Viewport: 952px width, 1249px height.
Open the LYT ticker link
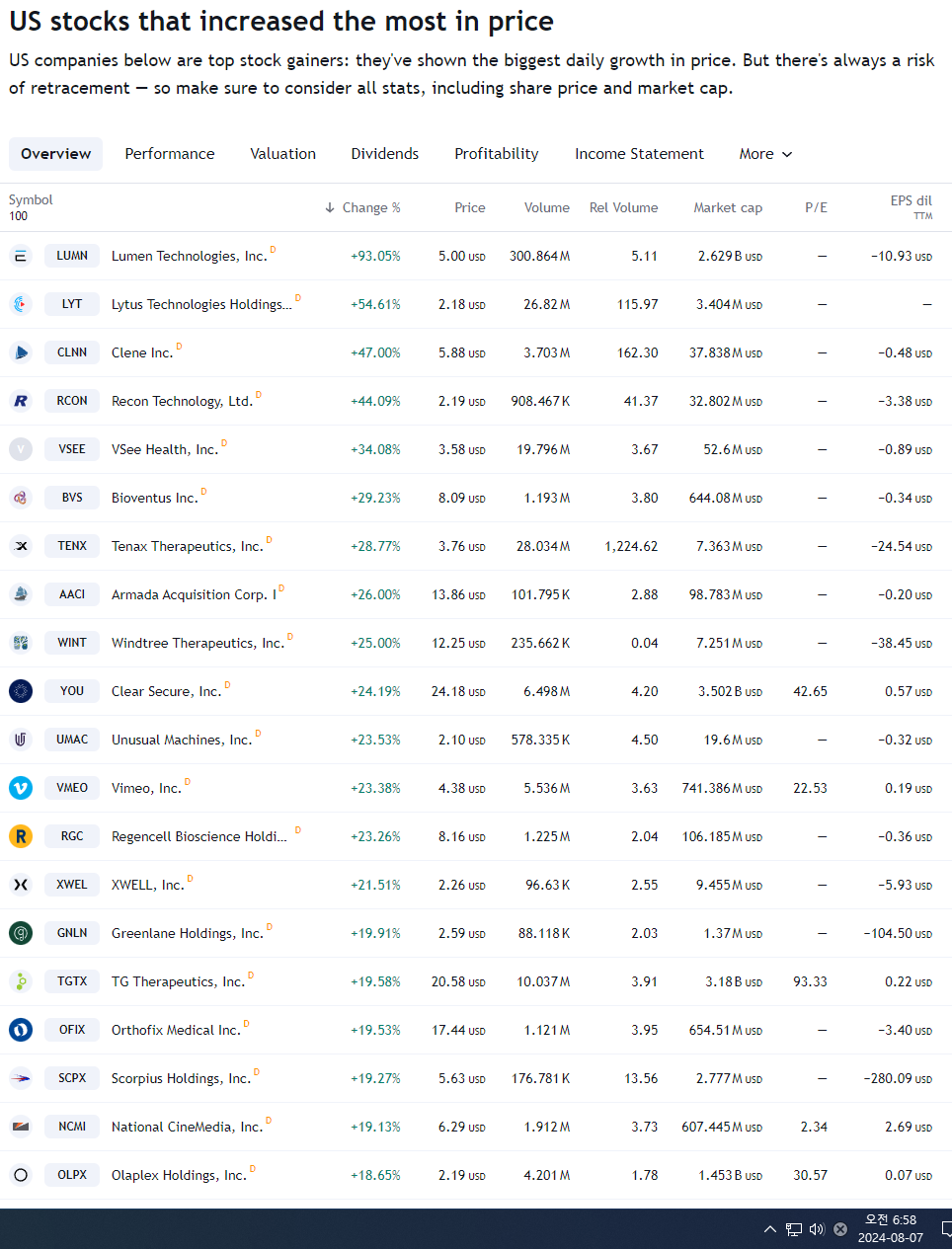coord(72,304)
